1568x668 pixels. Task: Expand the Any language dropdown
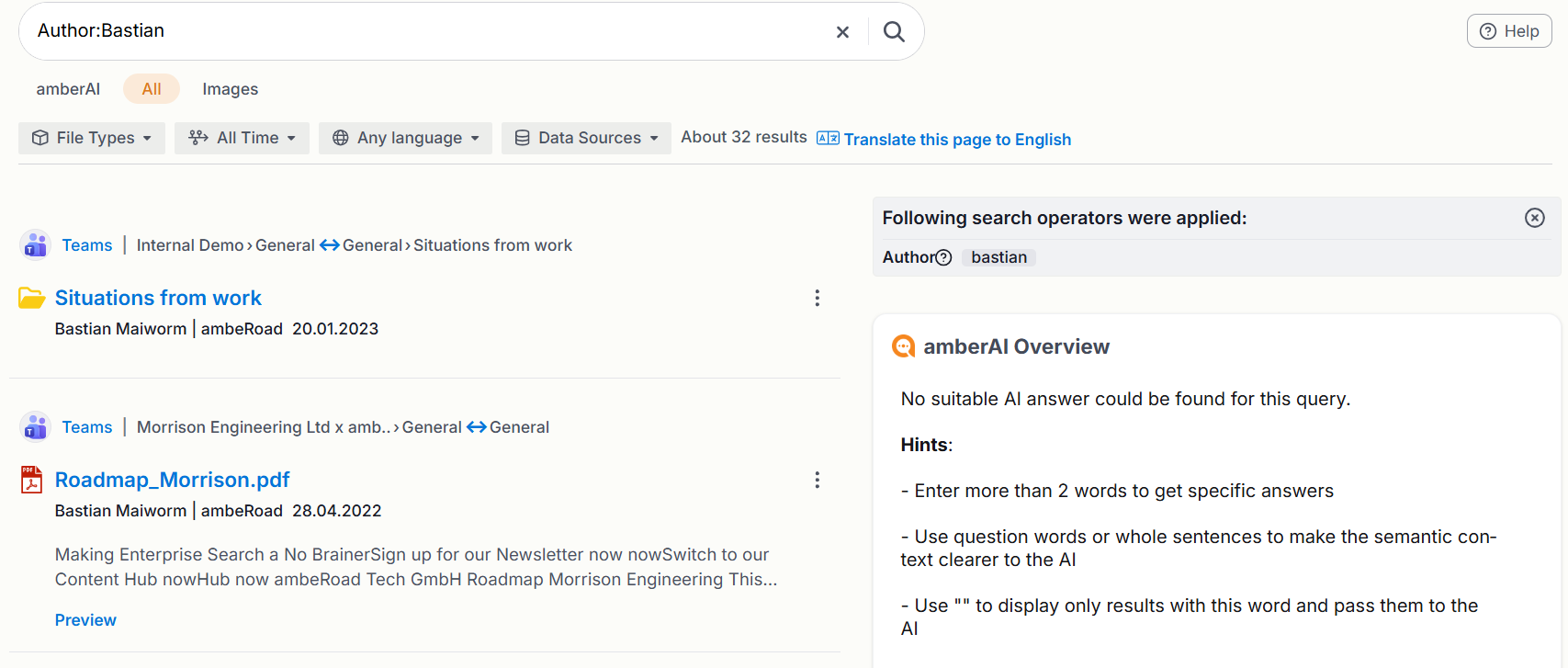tap(405, 138)
